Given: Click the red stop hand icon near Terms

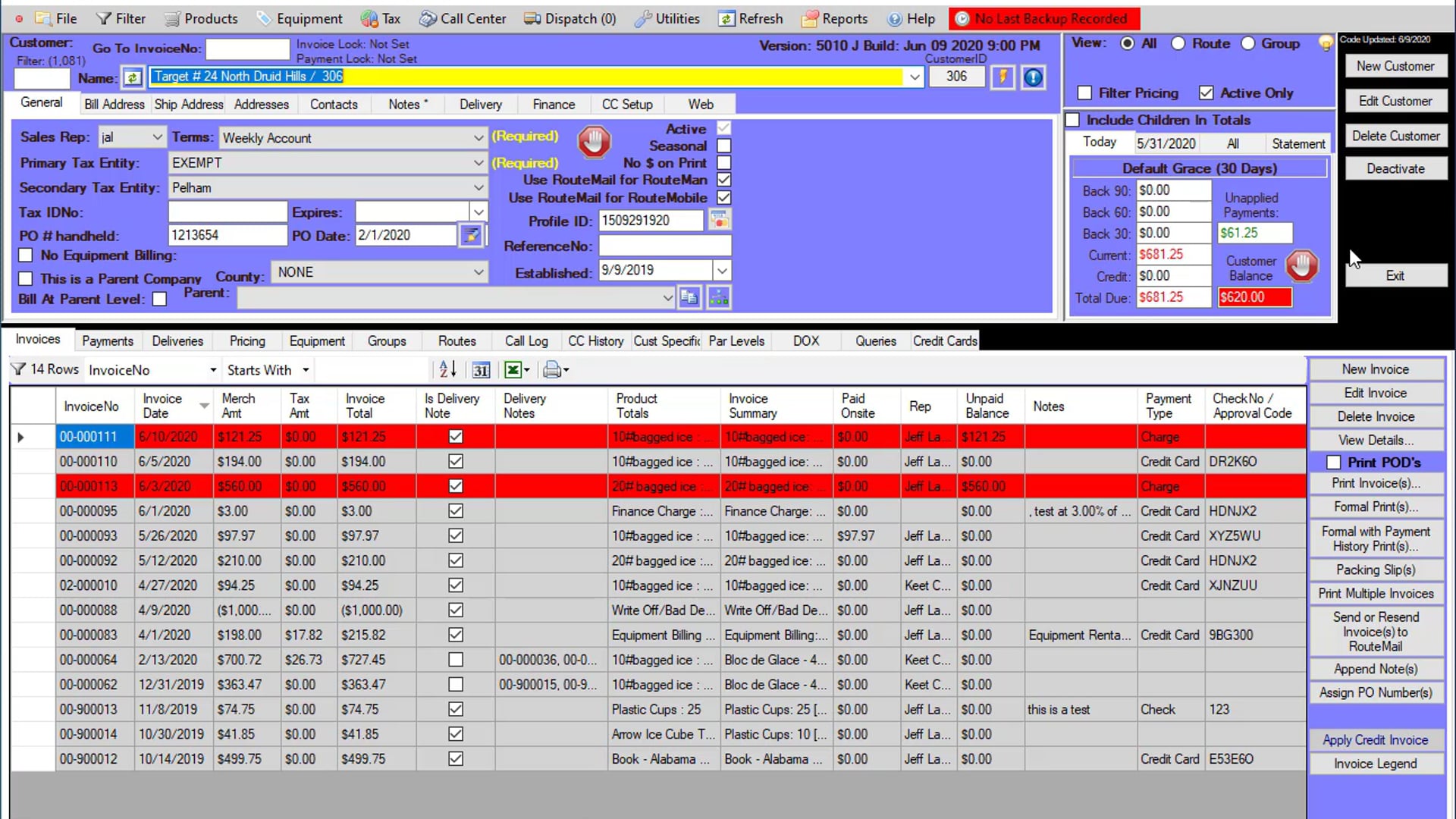Looking at the screenshot, I should point(594,142).
